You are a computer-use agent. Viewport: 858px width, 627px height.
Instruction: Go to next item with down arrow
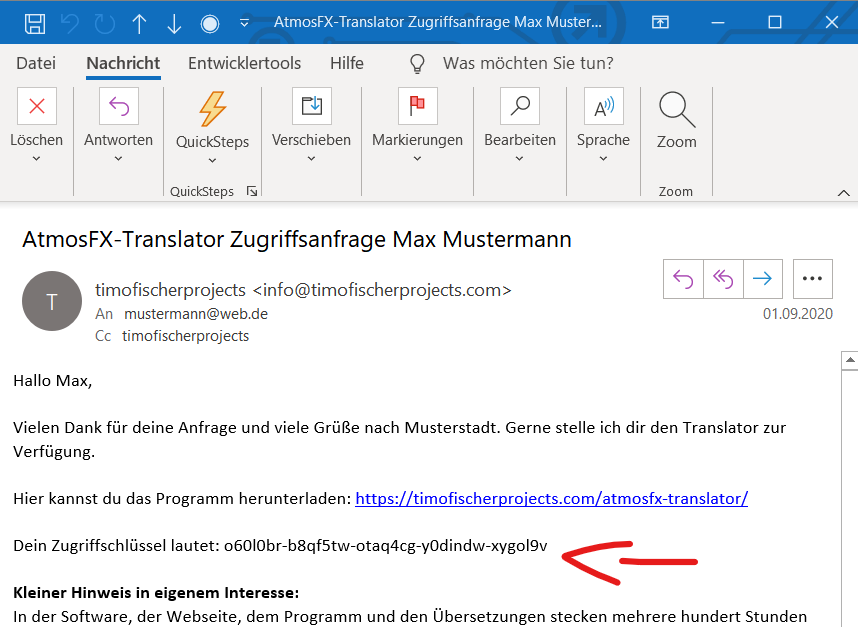(174, 24)
